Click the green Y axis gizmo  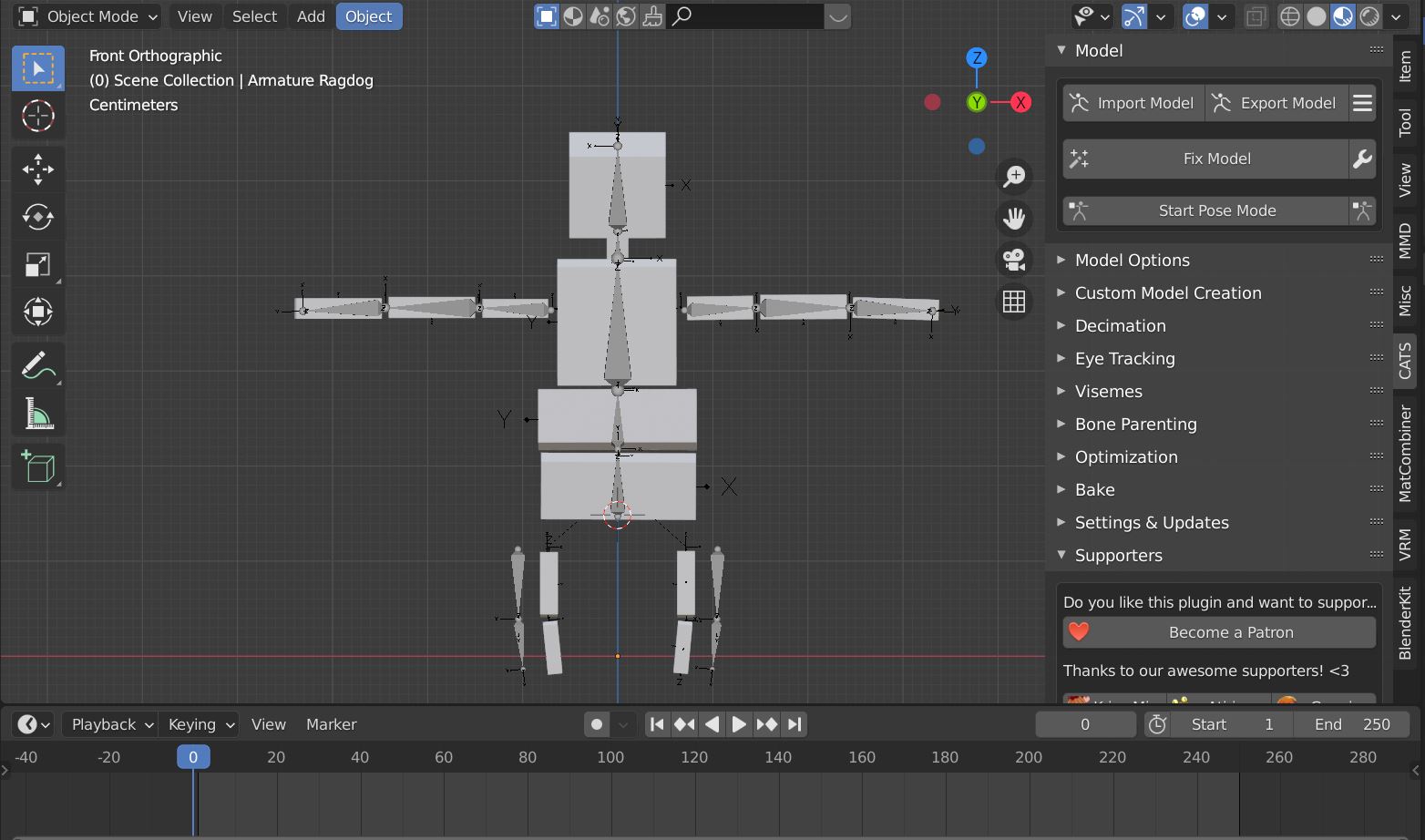pyautogui.click(x=977, y=102)
